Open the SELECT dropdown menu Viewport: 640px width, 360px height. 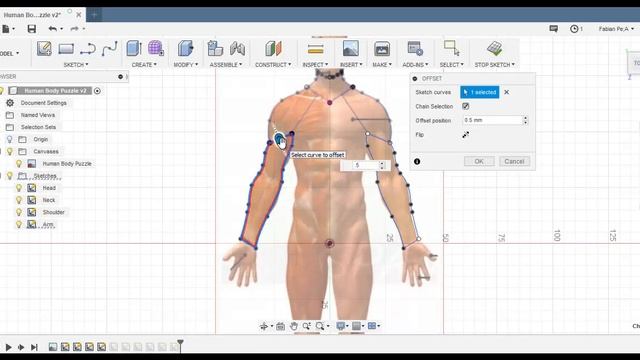click(451, 65)
